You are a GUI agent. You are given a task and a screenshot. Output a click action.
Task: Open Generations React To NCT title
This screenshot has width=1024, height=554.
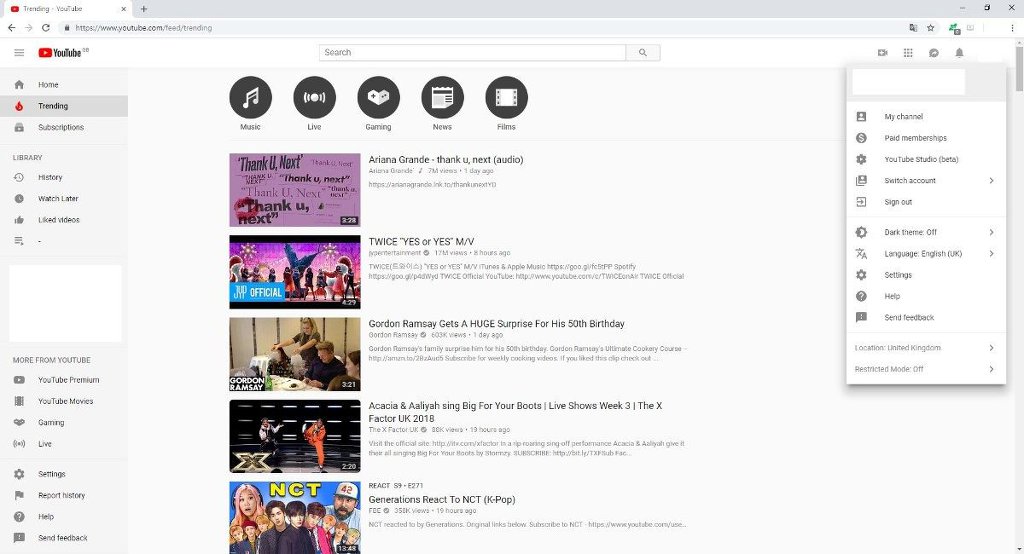click(x=442, y=499)
